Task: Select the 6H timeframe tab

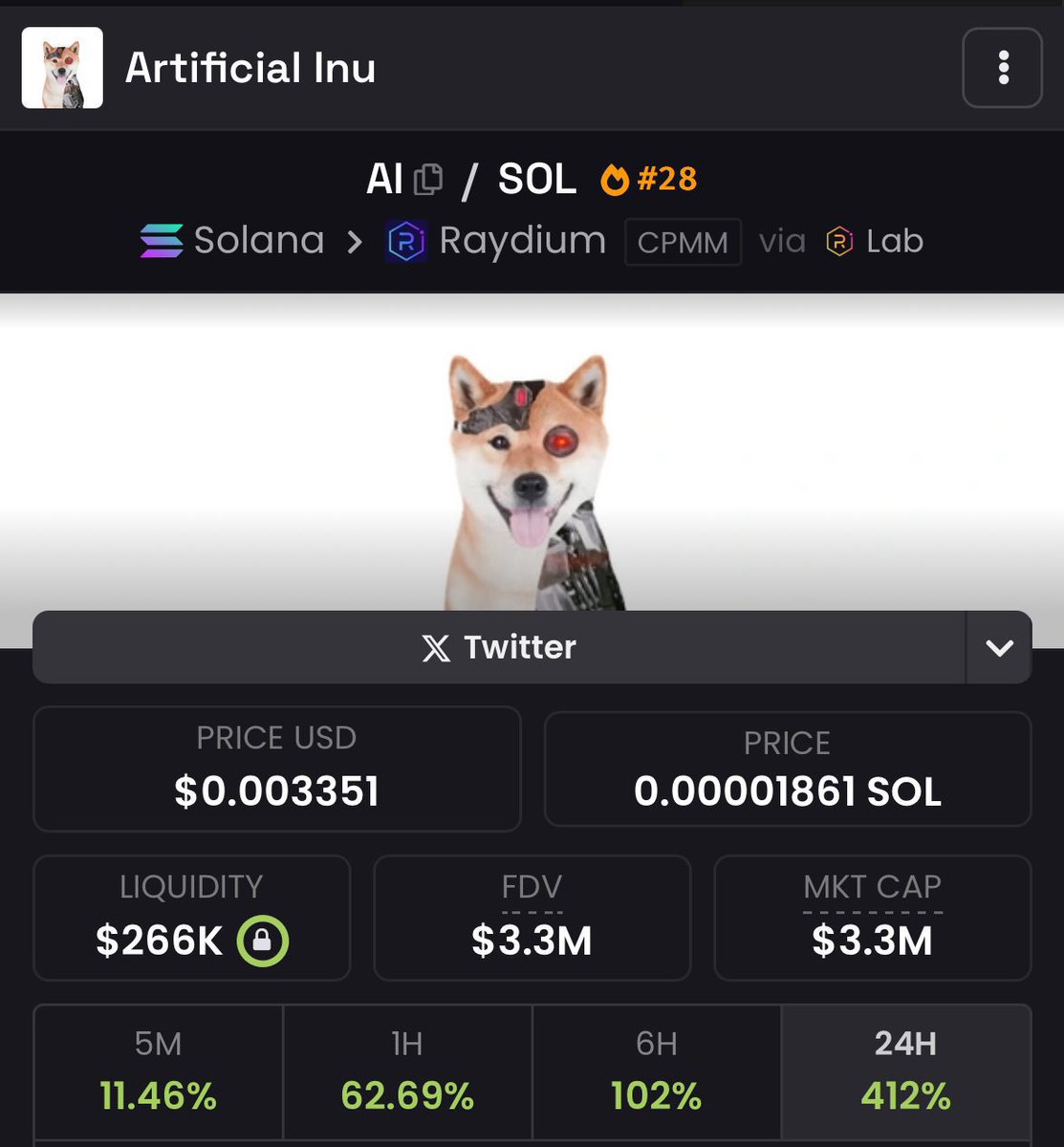Action: tap(657, 1071)
